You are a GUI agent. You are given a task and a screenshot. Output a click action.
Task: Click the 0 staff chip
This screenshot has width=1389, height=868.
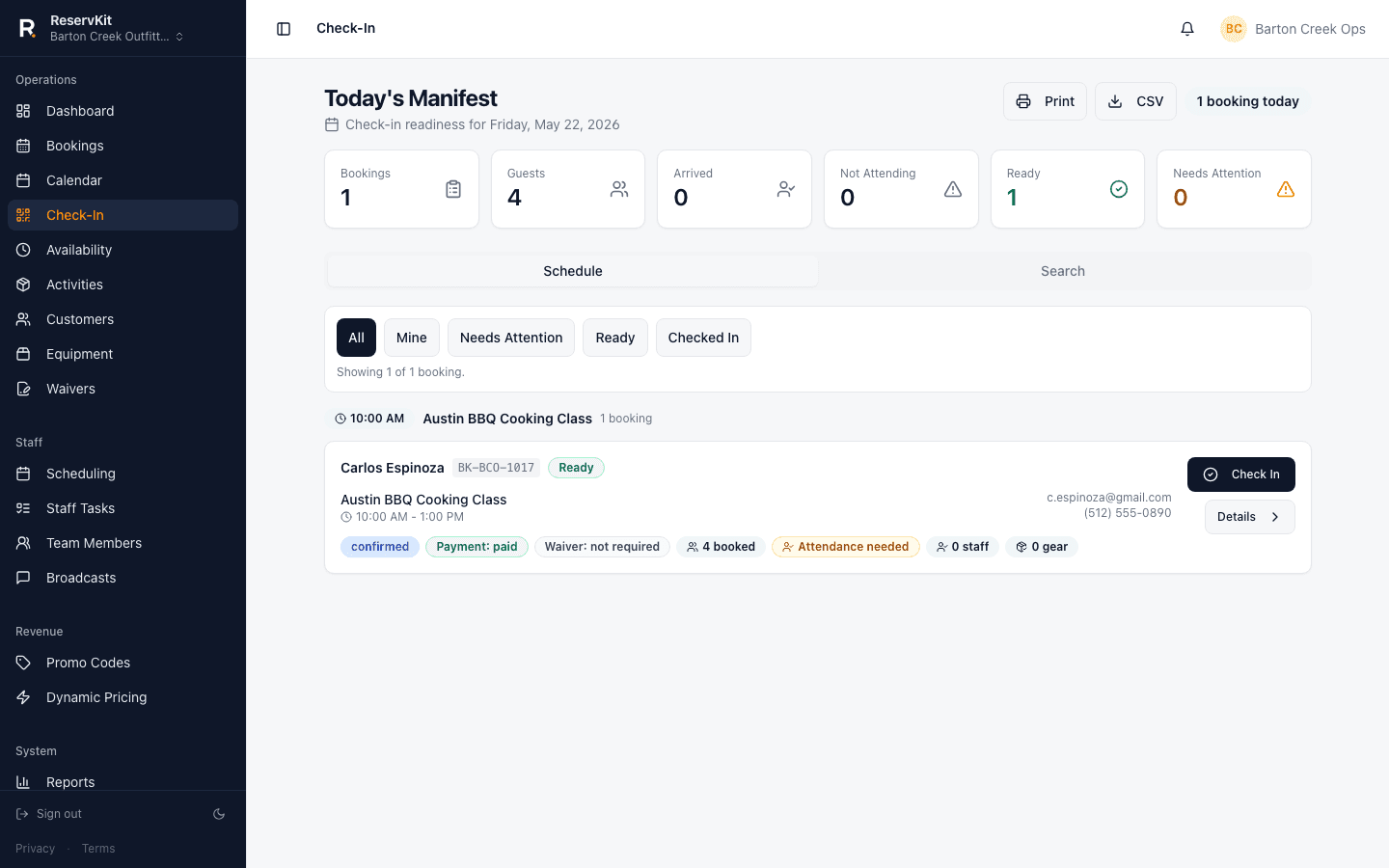point(963,547)
